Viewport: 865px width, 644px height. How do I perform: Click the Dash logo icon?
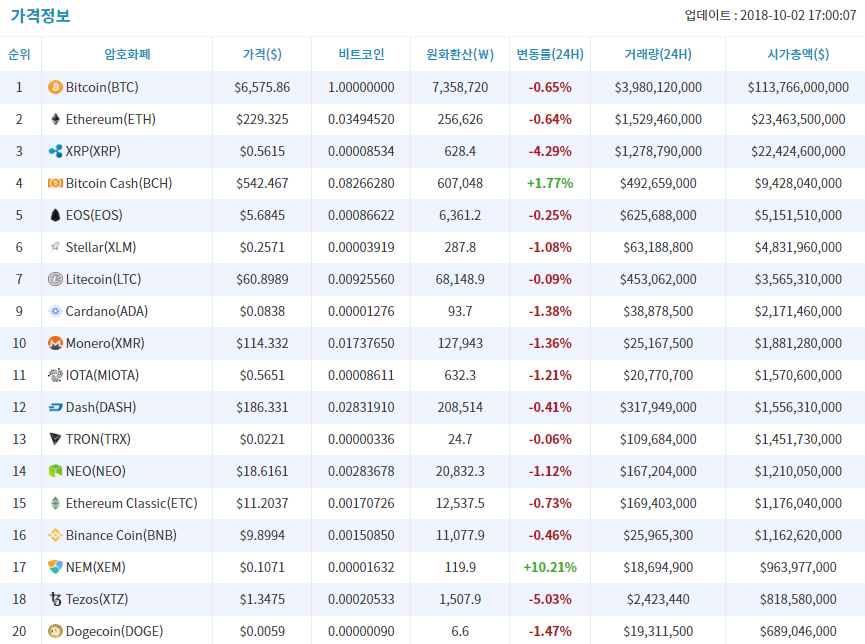click(x=55, y=407)
